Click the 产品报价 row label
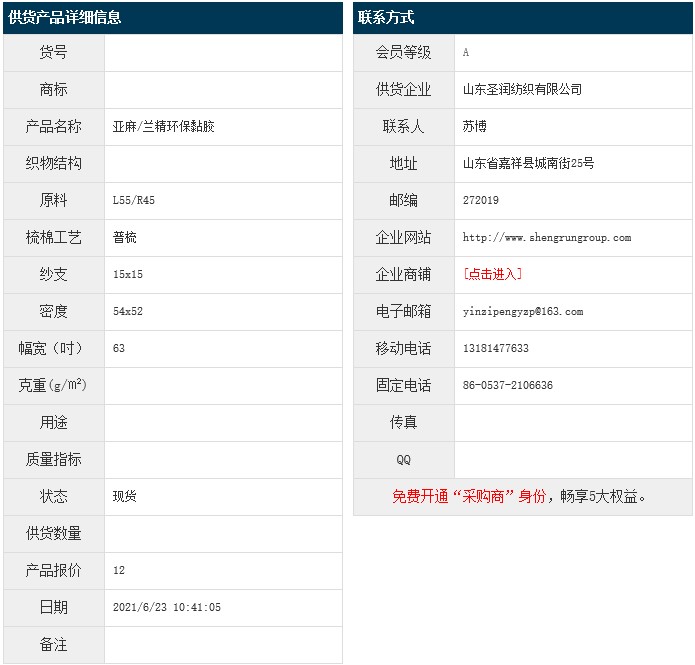This screenshot has width=695, height=665. 54,571
